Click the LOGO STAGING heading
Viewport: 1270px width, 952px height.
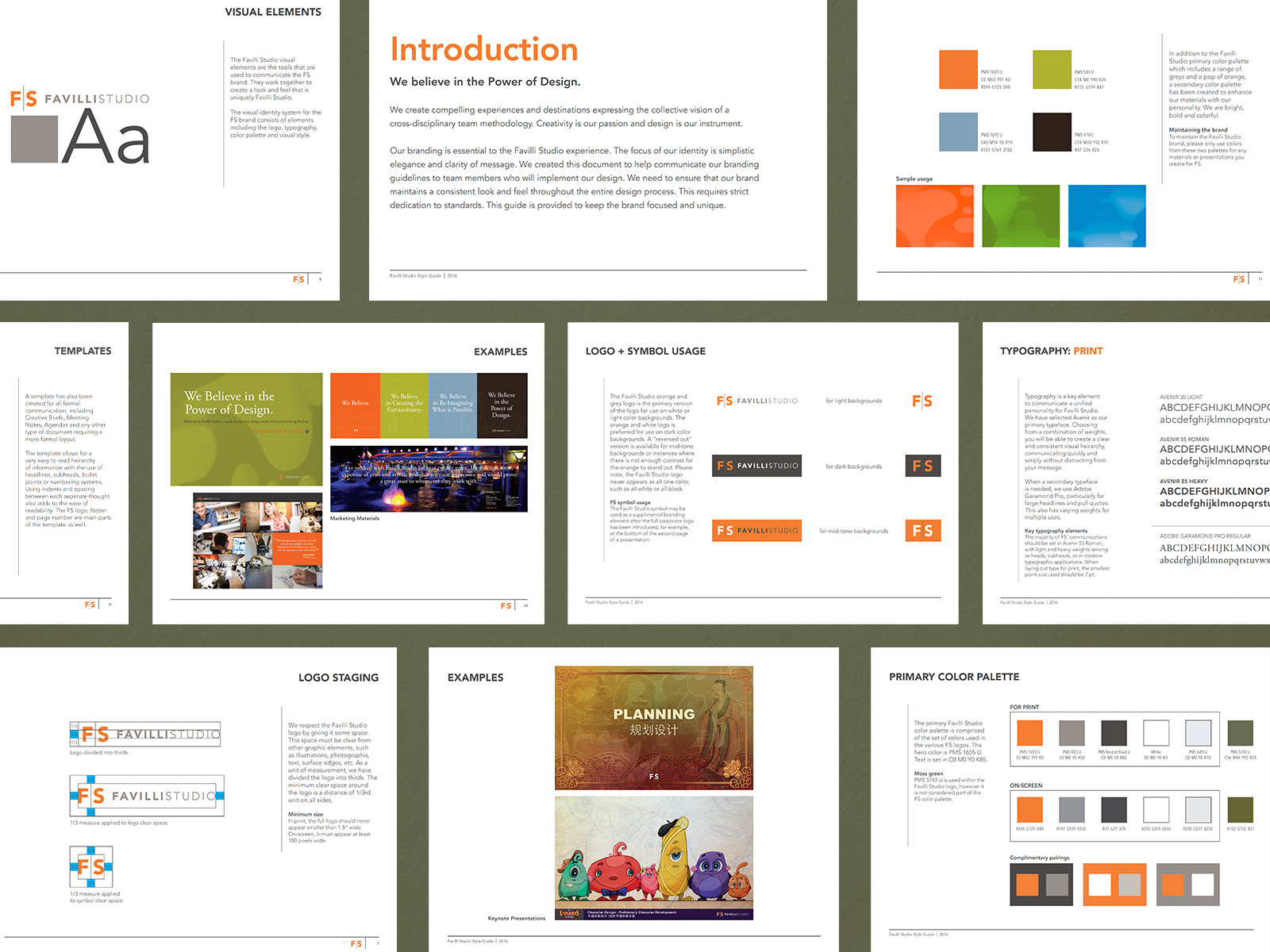click(x=338, y=678)
